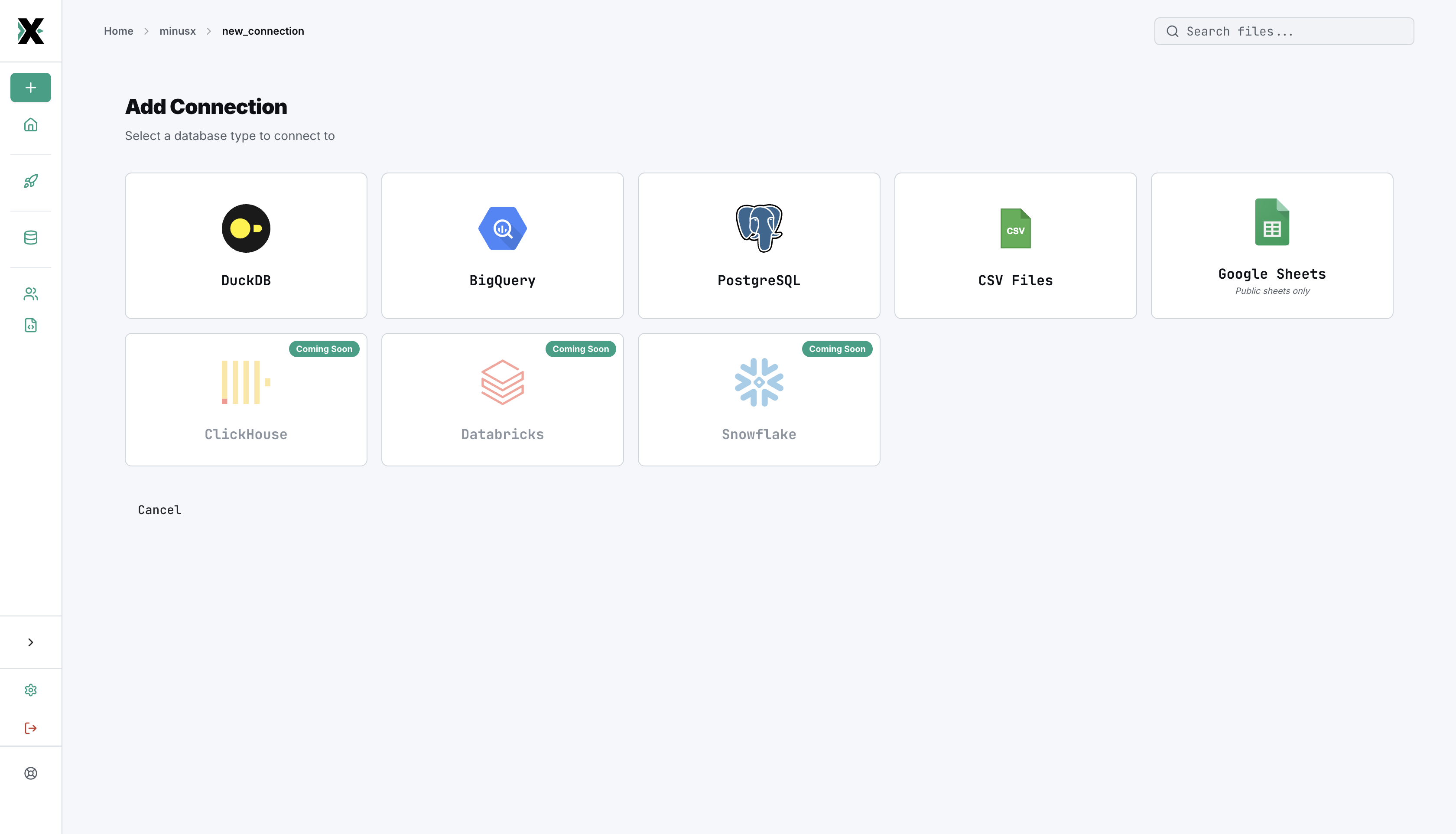1456x834 pixels.
Task: Click the Databricks label text
Action: pos(503,435)
